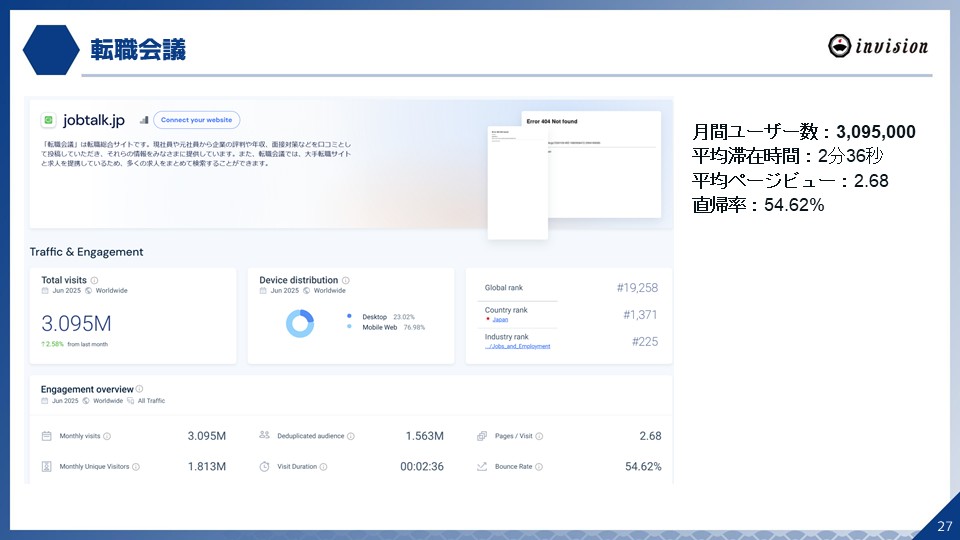Image resolution: width=960 pixels, height=540 pixels.
Task: Click the Traffic & Engagement heading
Action: (86, 252)
